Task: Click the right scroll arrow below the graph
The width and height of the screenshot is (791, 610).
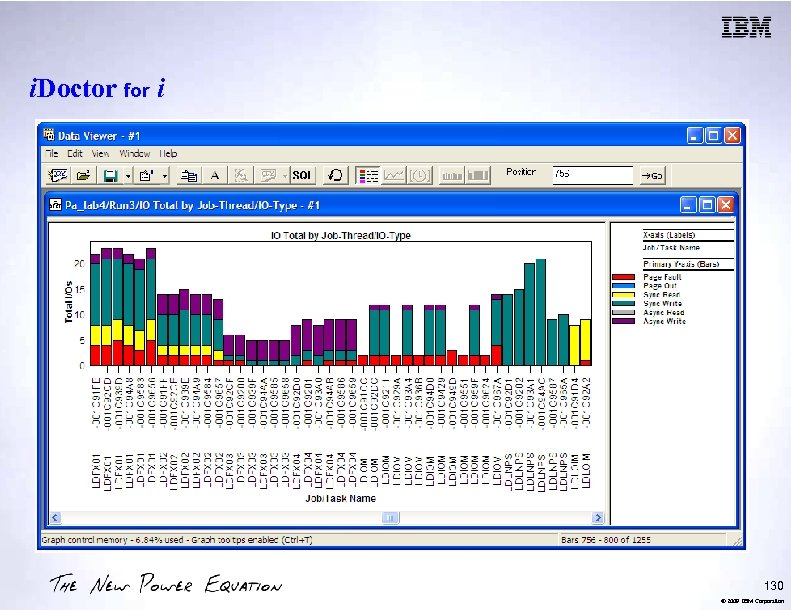Action: click(598, 518)
